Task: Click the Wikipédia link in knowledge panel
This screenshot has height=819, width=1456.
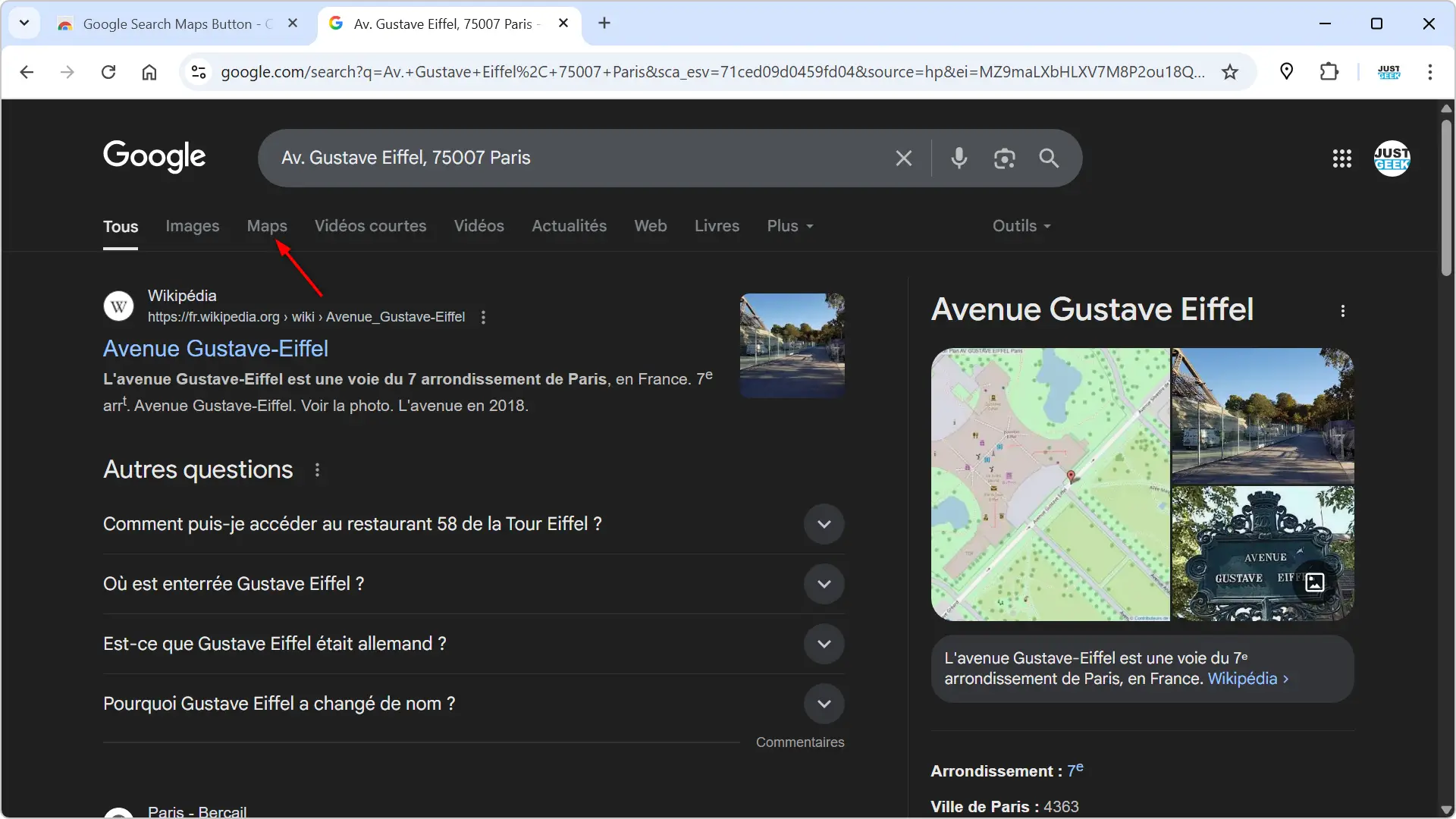Action: pos(1247,679)
